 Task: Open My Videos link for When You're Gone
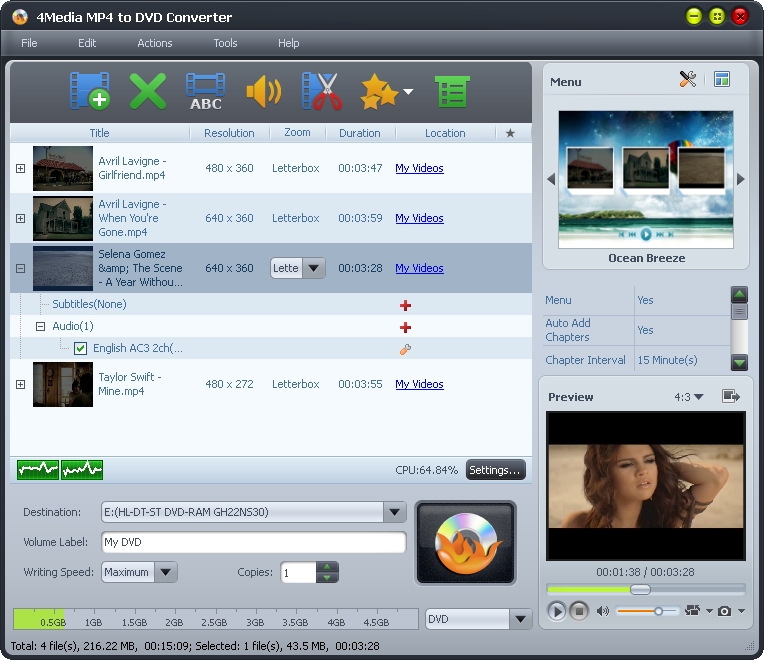[x=419, y=218]
